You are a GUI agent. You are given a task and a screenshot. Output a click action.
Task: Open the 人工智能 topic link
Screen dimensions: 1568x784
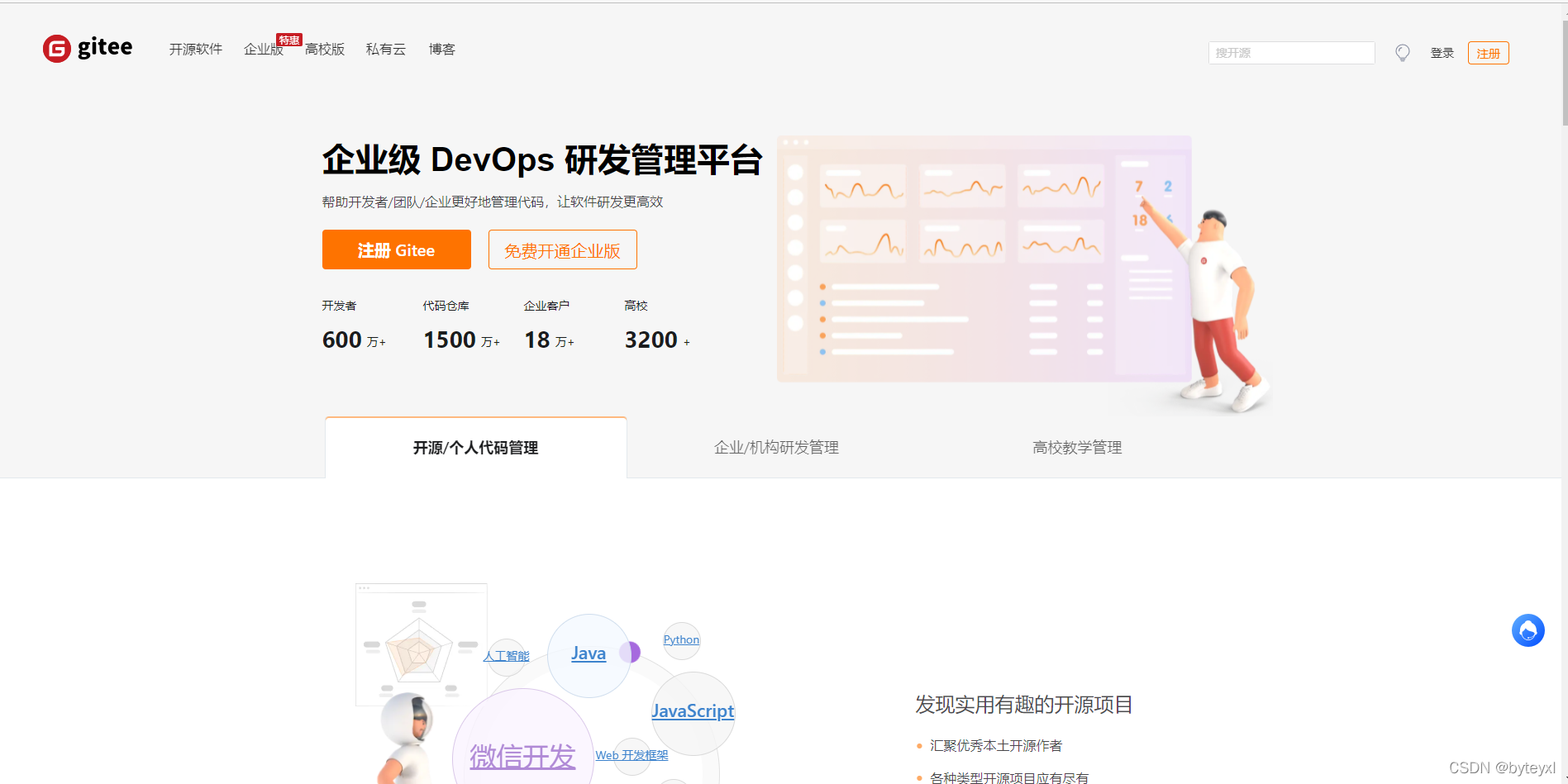click(x=507, y=656)
